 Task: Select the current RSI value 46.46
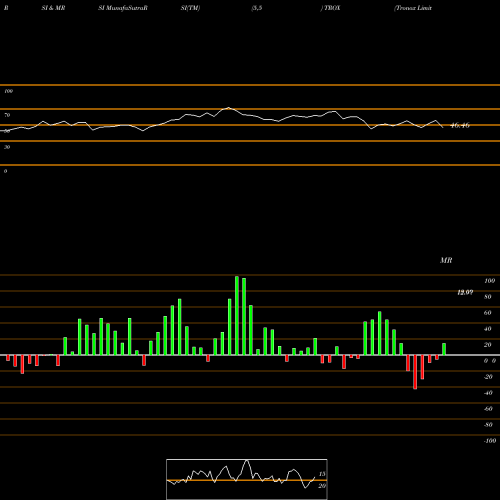460,125
